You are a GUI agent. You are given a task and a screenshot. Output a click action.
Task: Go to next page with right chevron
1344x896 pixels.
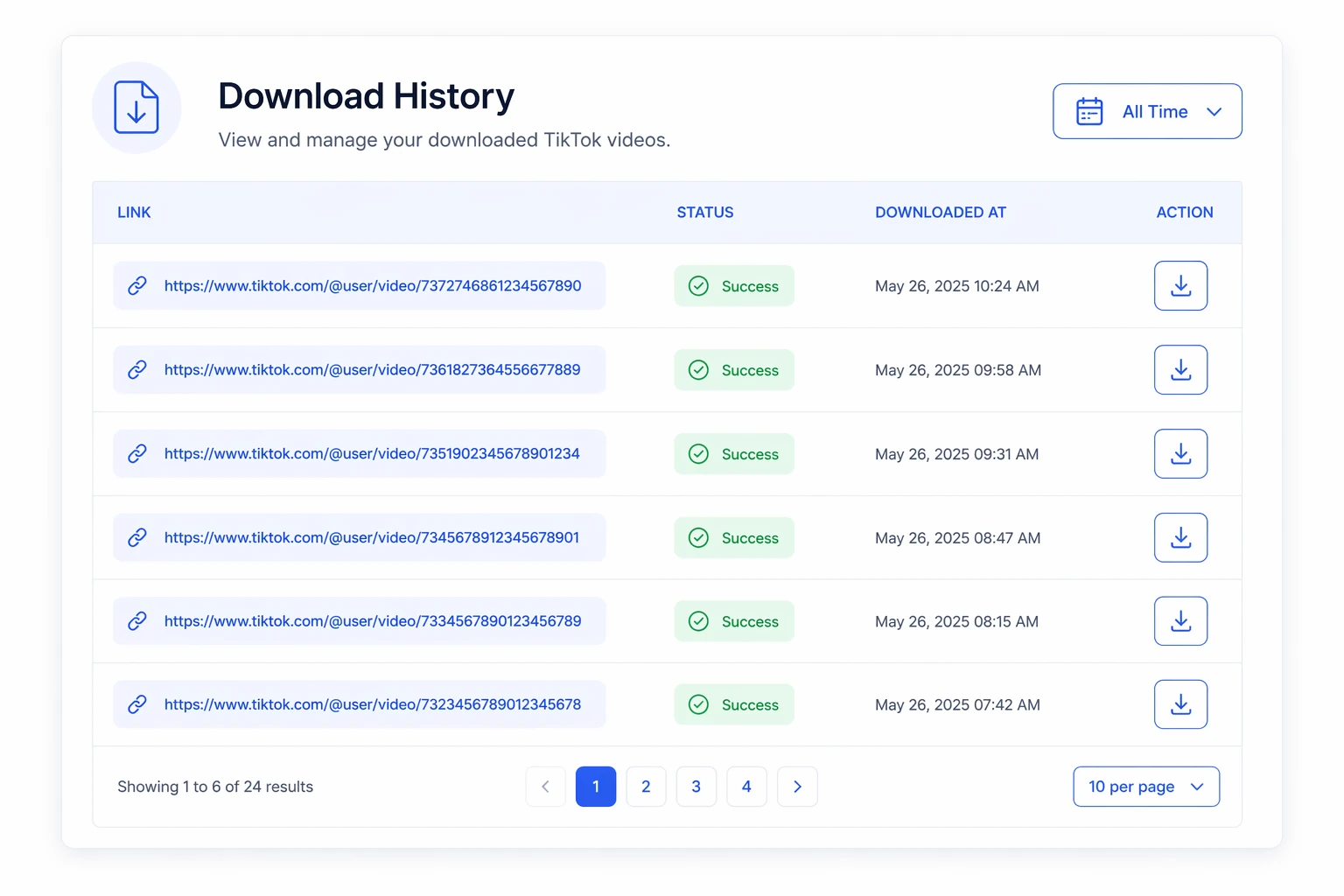tap(797, 787)
